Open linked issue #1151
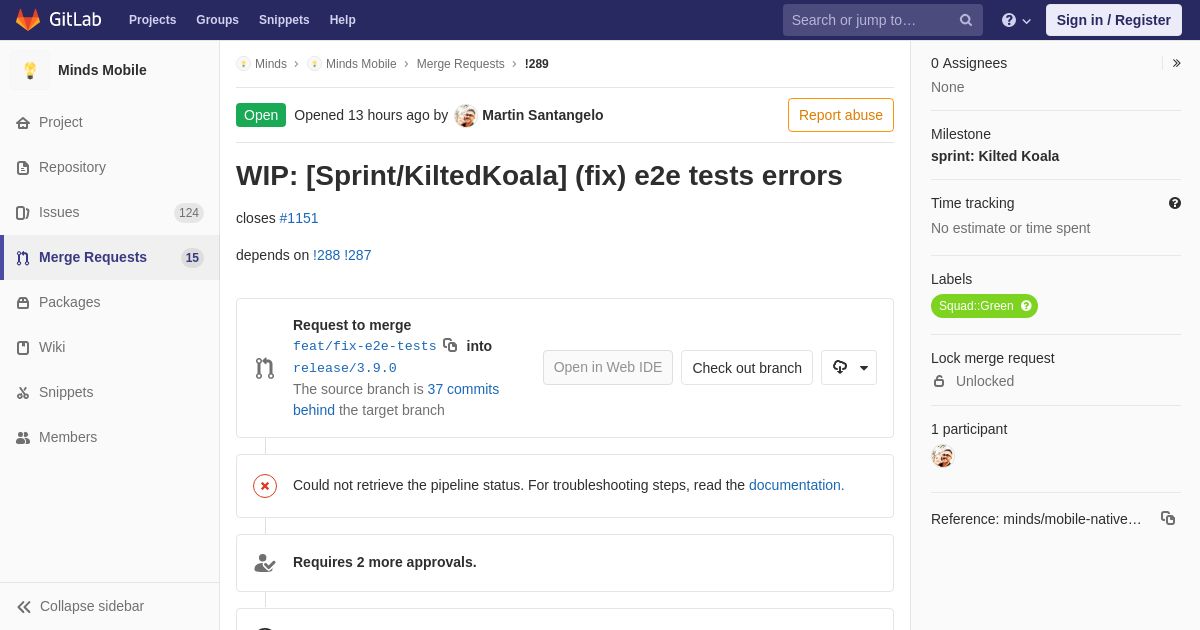 tap(299, 218)
